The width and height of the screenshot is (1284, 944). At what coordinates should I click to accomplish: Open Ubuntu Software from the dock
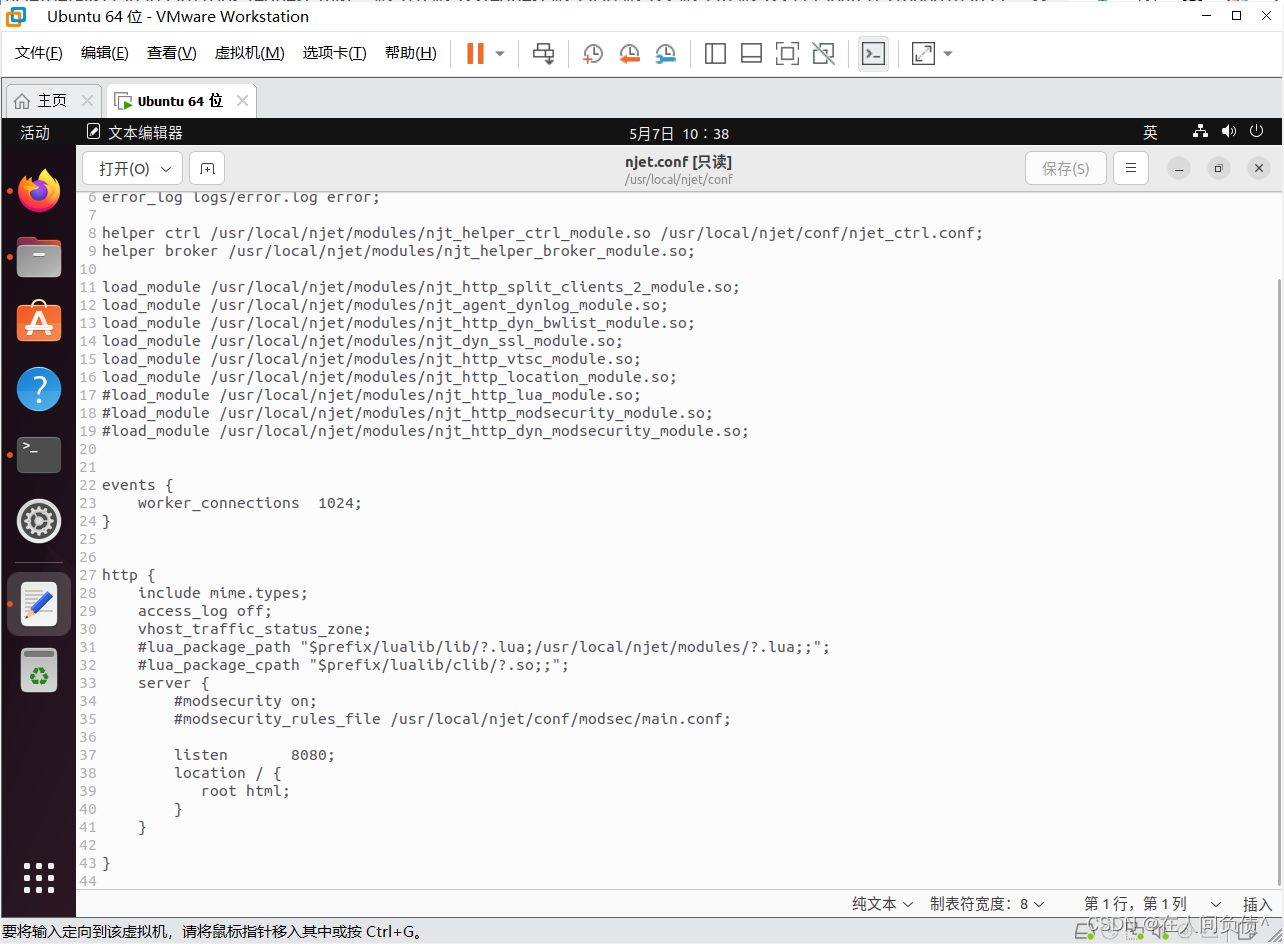39,322
